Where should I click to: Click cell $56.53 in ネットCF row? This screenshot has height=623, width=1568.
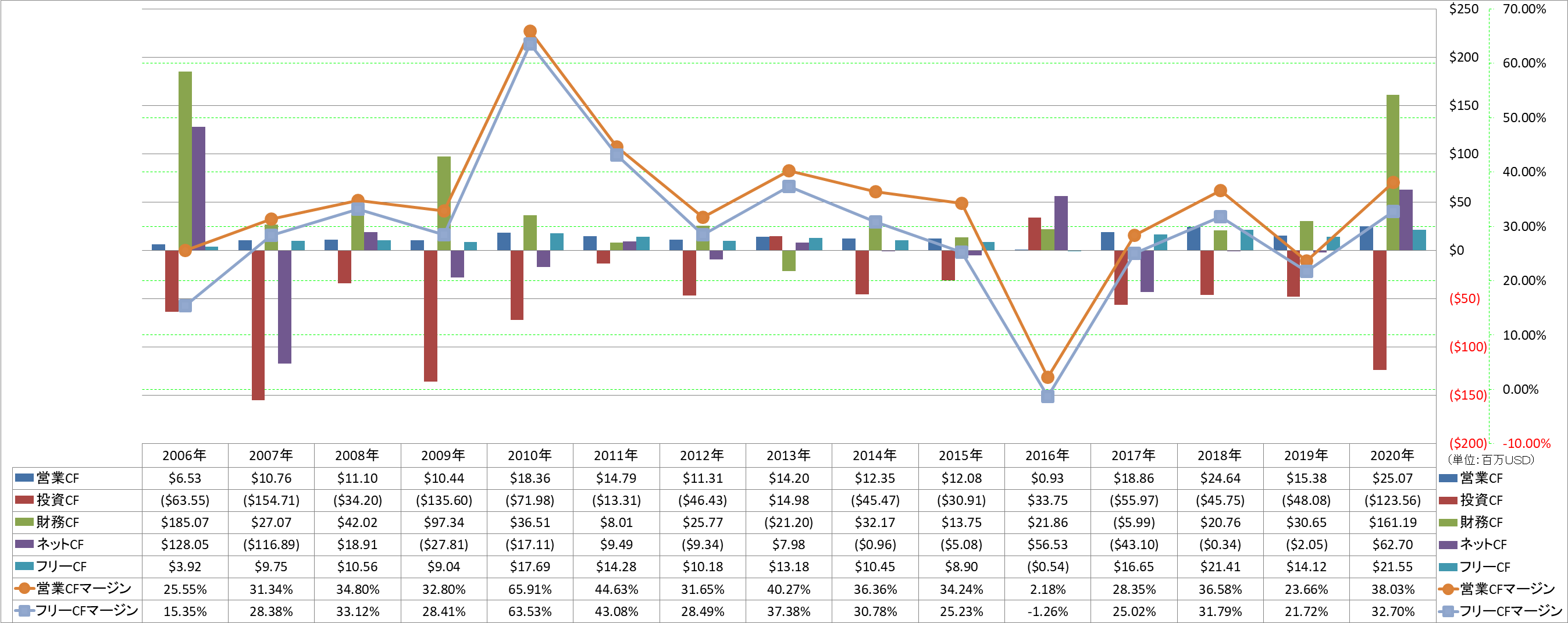tap(1047, 544)
